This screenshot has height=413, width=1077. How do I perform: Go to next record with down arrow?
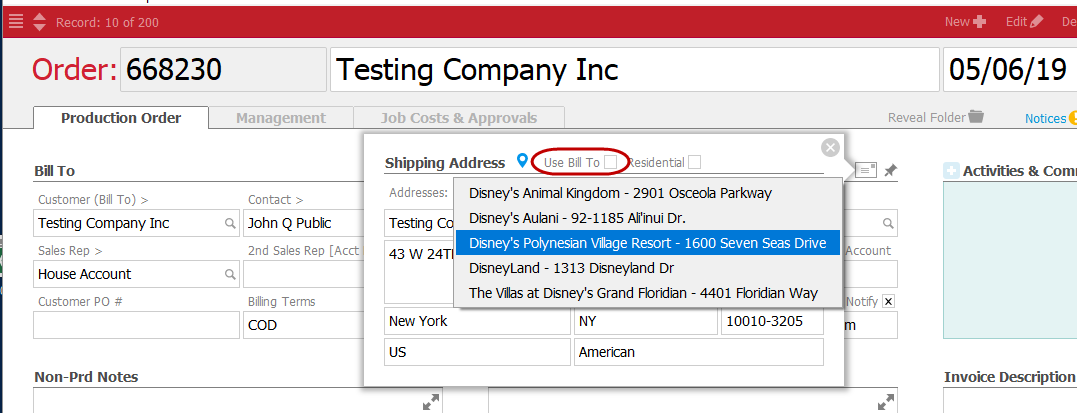39,27
